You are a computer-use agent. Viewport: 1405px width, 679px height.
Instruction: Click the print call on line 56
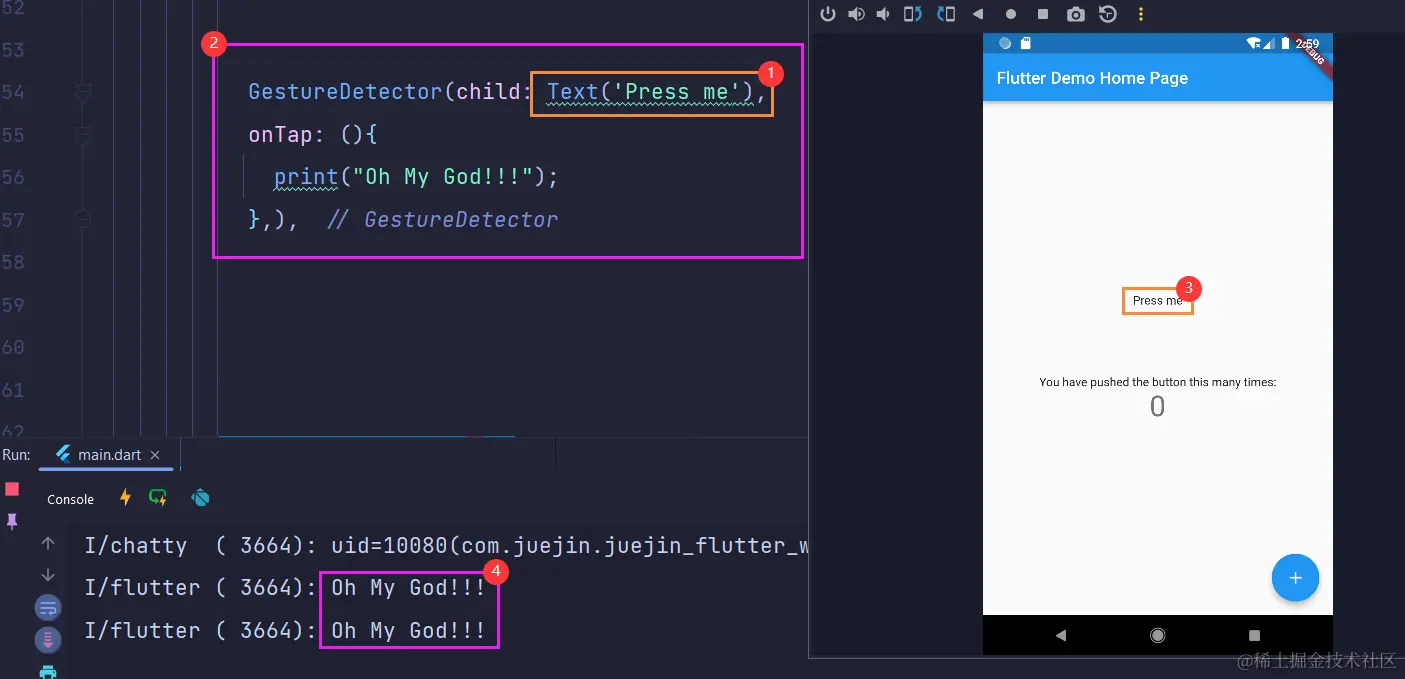point(306,177)
